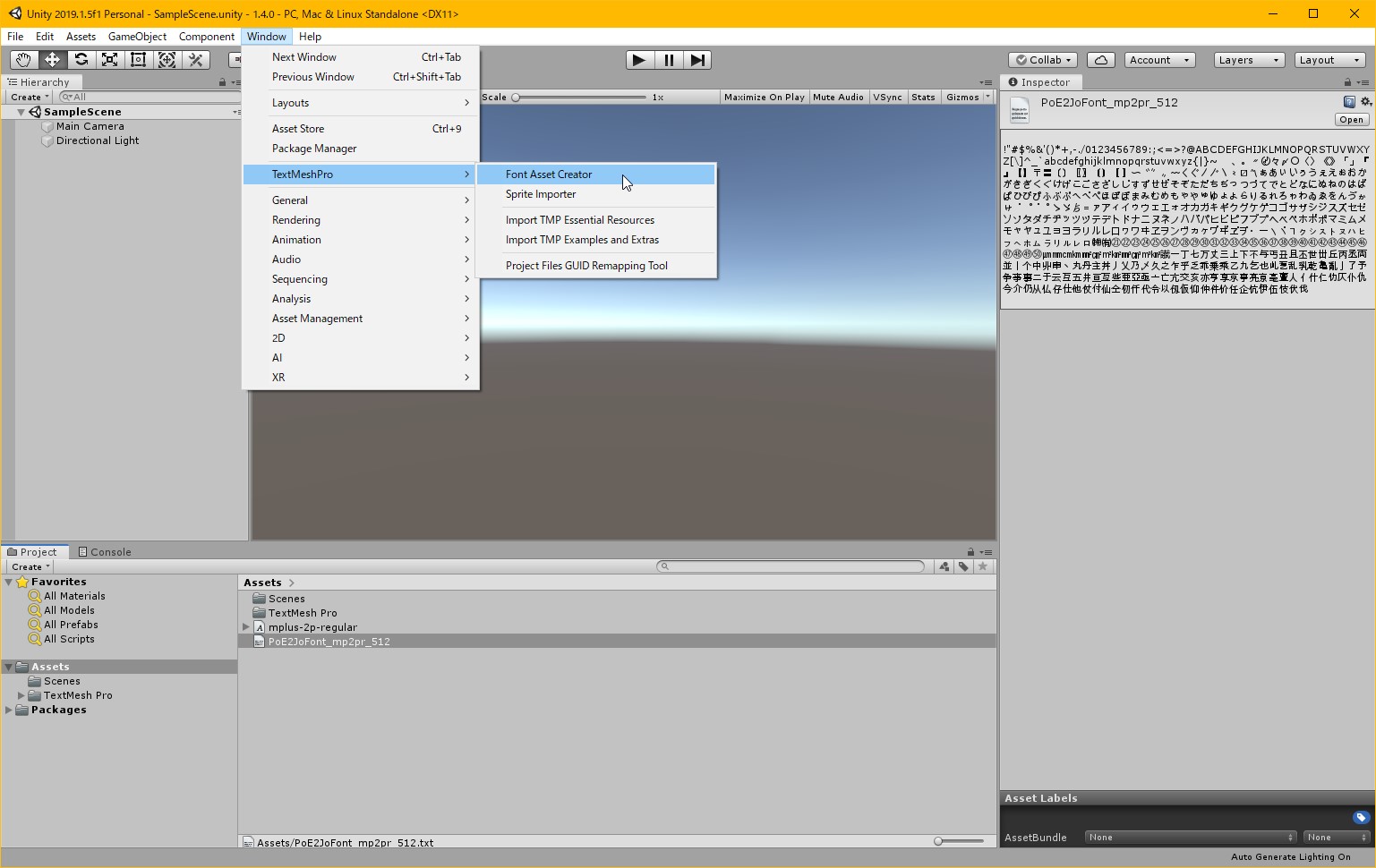This screenshot has height=868, width=1376.
Task: Expand TextMesh Pro folder in tree
Action: click(x=21, y=695)
